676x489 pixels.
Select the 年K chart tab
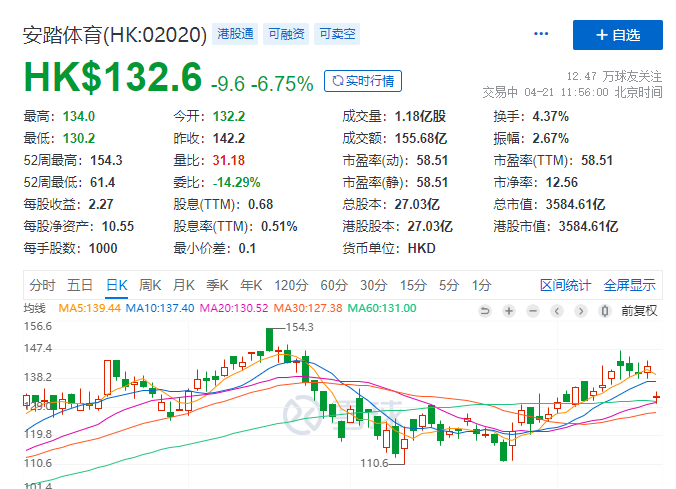pyautogui.click(x=251, y=285)
